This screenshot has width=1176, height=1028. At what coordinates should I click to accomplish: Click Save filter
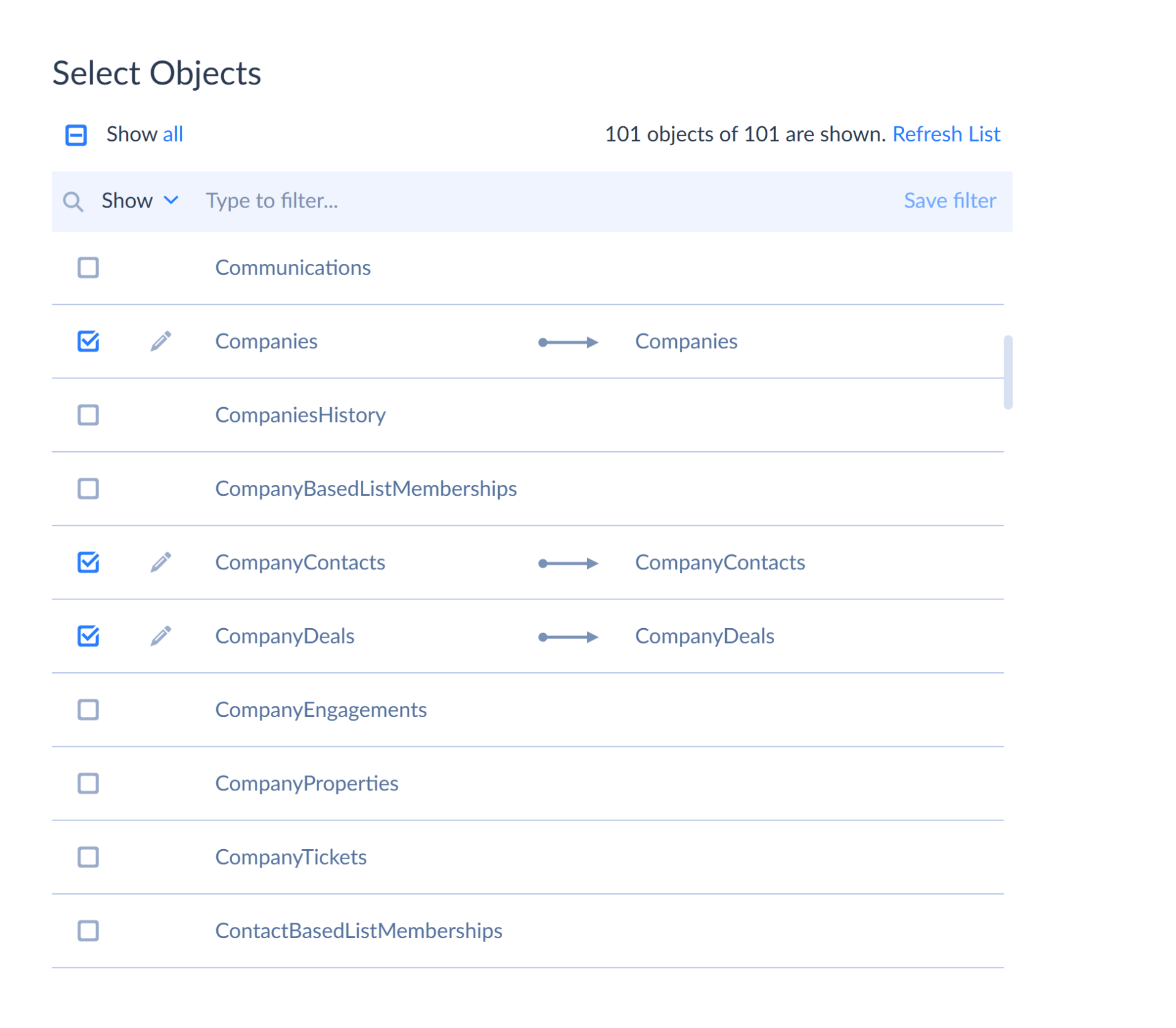(950, 201)
